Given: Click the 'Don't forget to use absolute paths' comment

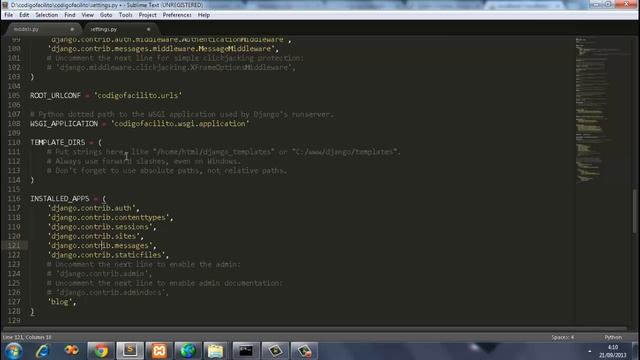Looking at the screenshot, I should [167, 171].
